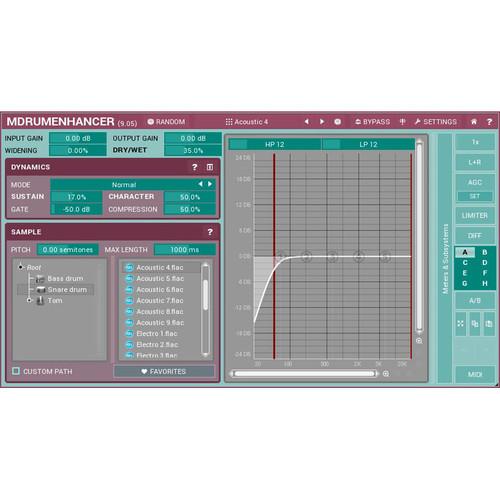Select sample Acoustic 6.flac
The width and height of the screenshot is (500, 500).
(x=160, y=290)
